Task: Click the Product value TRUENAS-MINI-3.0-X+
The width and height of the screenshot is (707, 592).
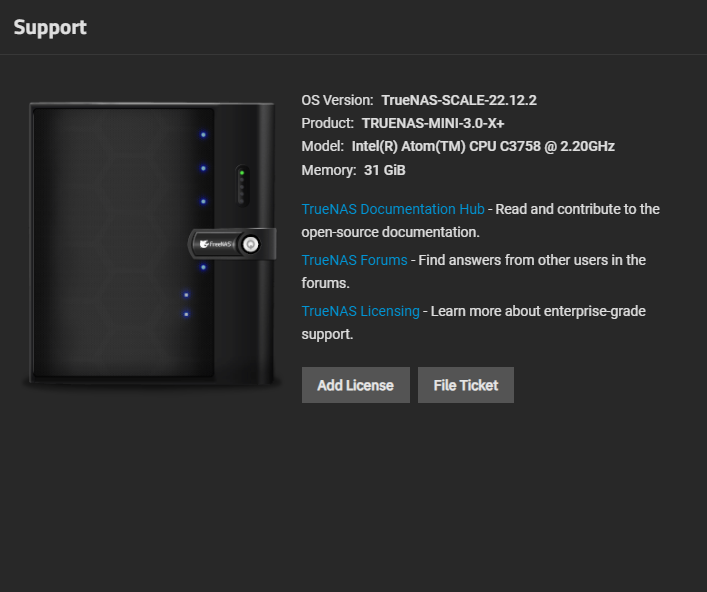Action: coord(433,123)
